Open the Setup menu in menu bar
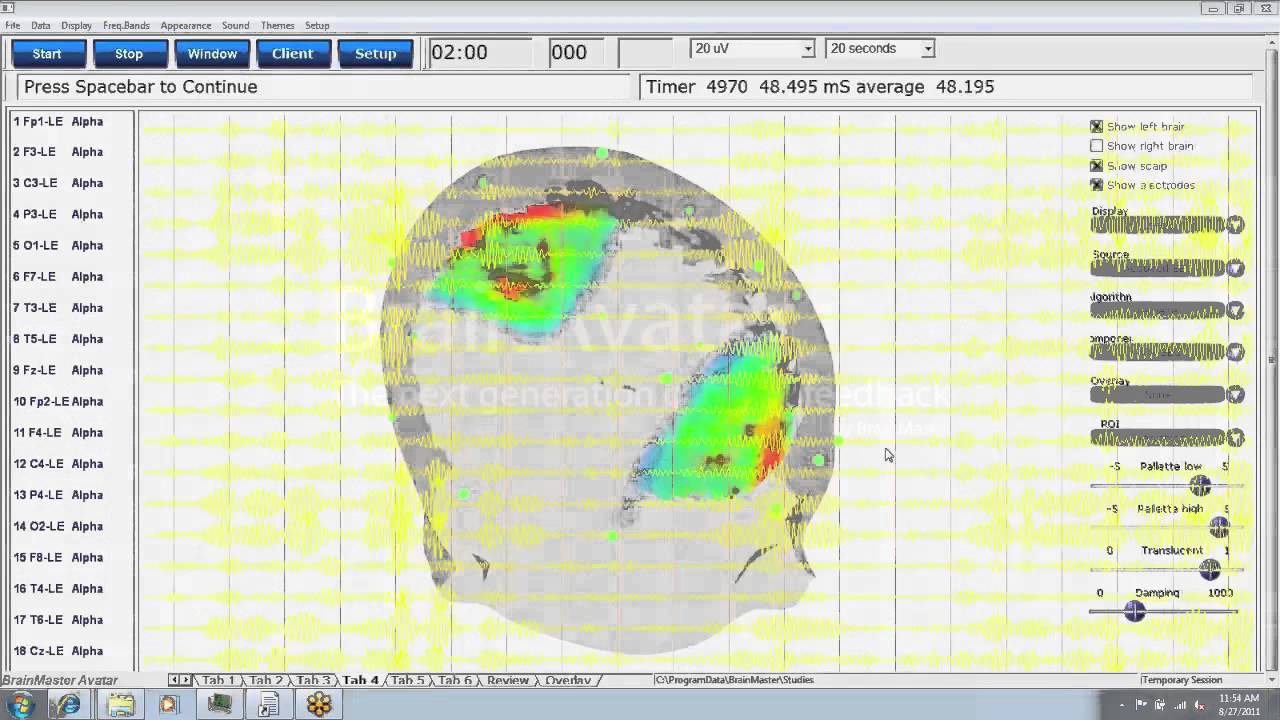The height and width of the screenshot is (720, 1280). click(x=317, y=25)
